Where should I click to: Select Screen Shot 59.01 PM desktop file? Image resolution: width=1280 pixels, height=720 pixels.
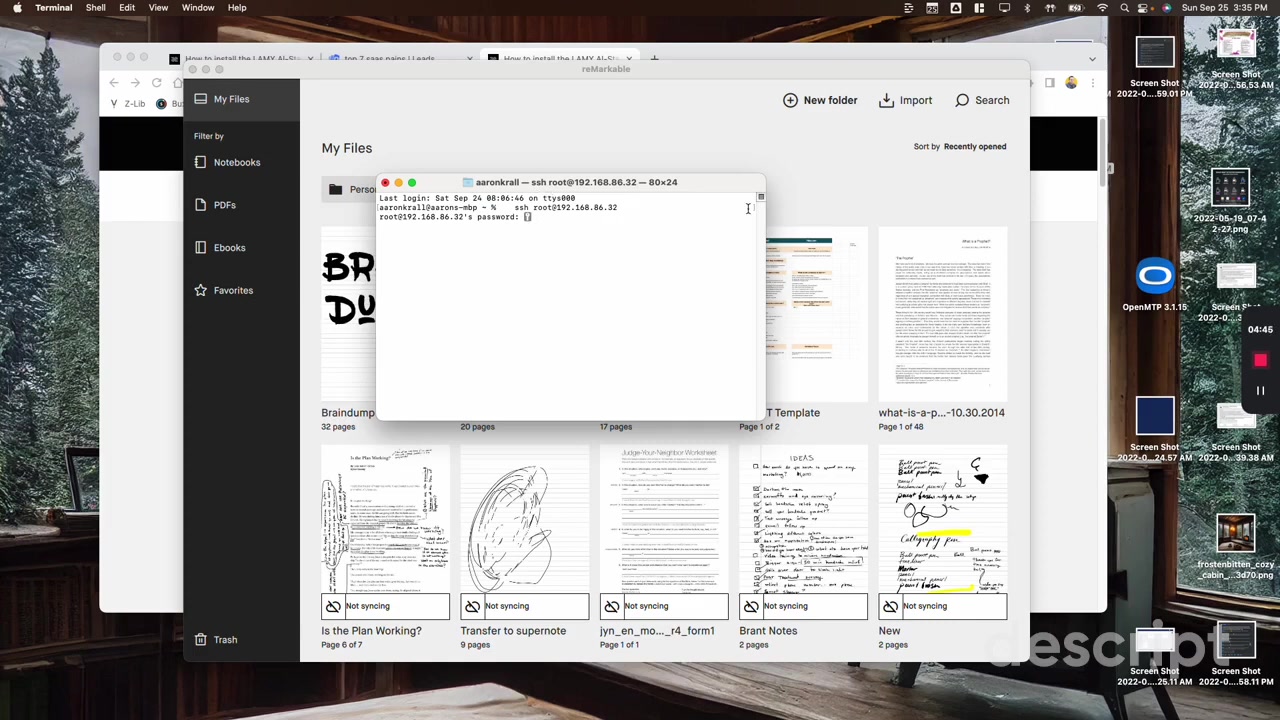1155,68
